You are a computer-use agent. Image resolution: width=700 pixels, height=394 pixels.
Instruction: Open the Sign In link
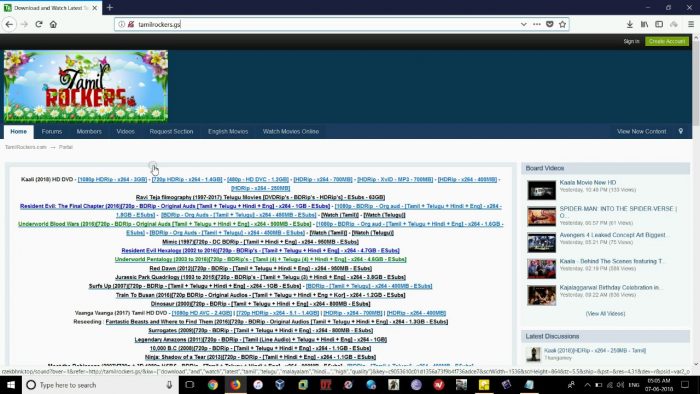point(631,41)
